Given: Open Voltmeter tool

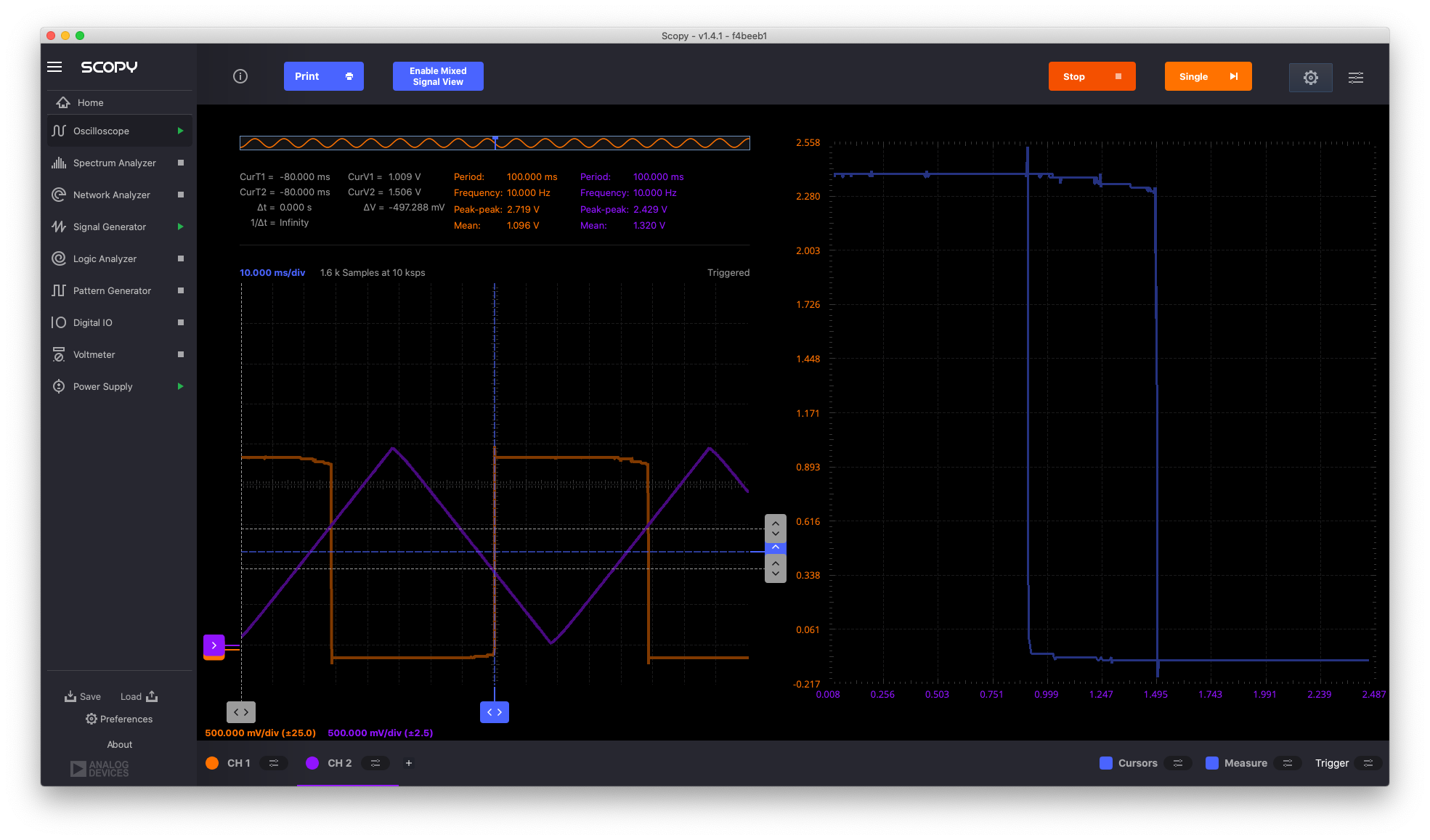Looking at the screenshot, I should tap(119, 354).
